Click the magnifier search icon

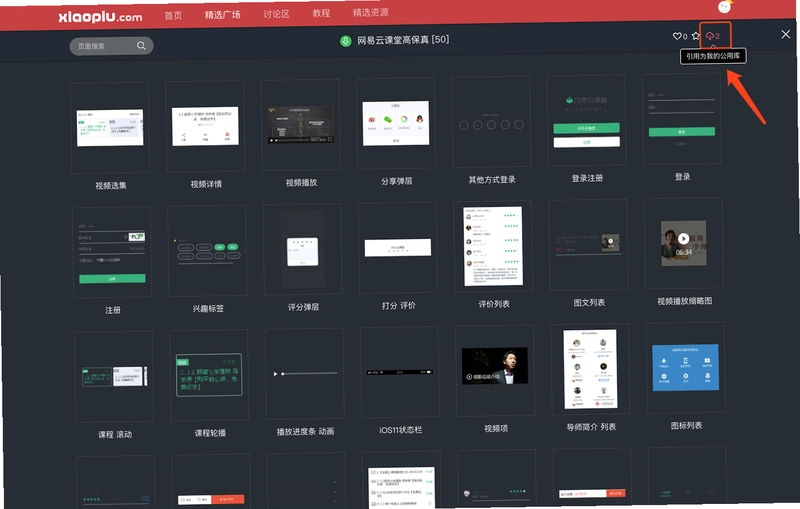click(141, 45)
